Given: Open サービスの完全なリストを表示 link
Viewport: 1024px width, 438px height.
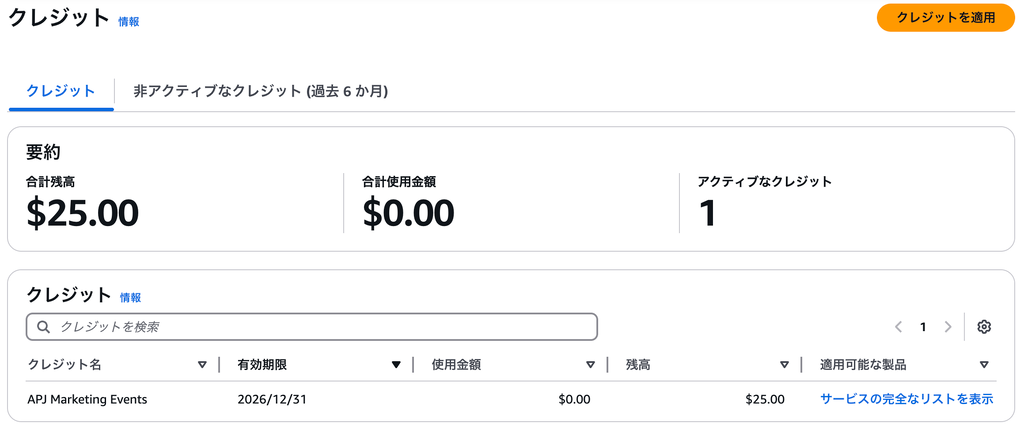Looking at the screenshot, I should (x=906, y=399).
